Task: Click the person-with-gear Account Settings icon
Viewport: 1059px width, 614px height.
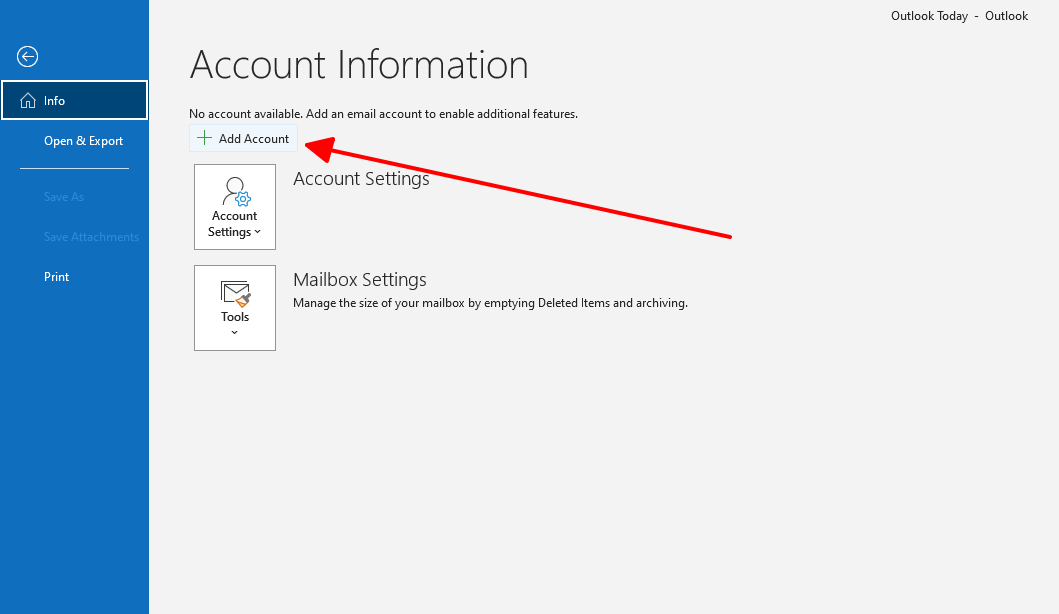Action: click(x=235, y=190)
